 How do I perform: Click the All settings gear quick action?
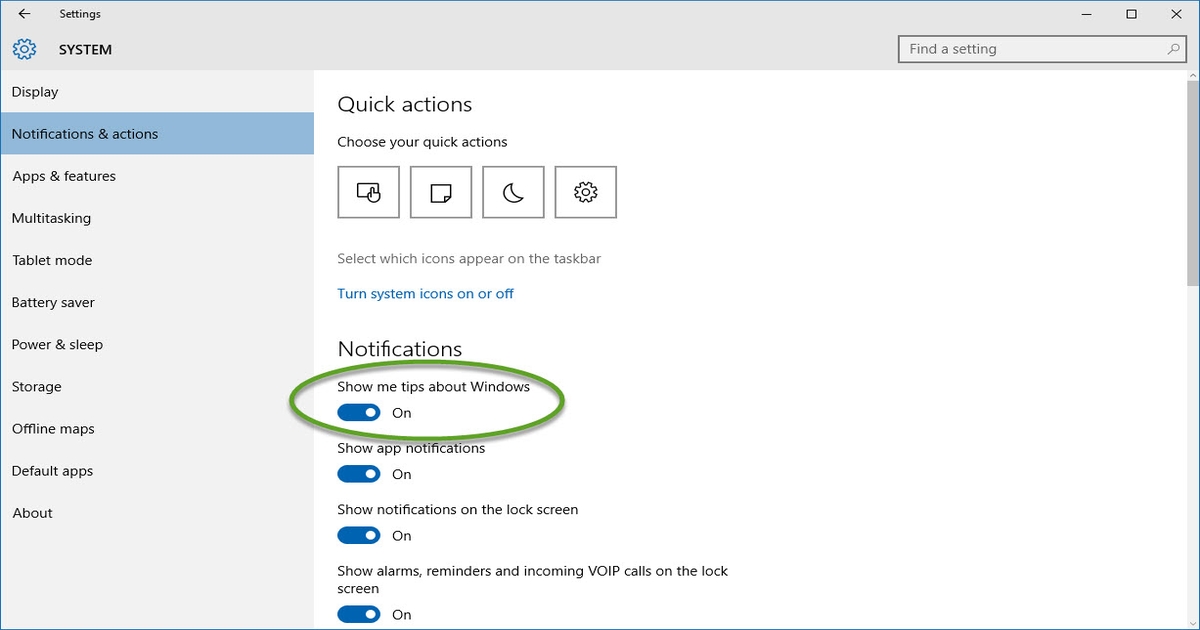585,191
